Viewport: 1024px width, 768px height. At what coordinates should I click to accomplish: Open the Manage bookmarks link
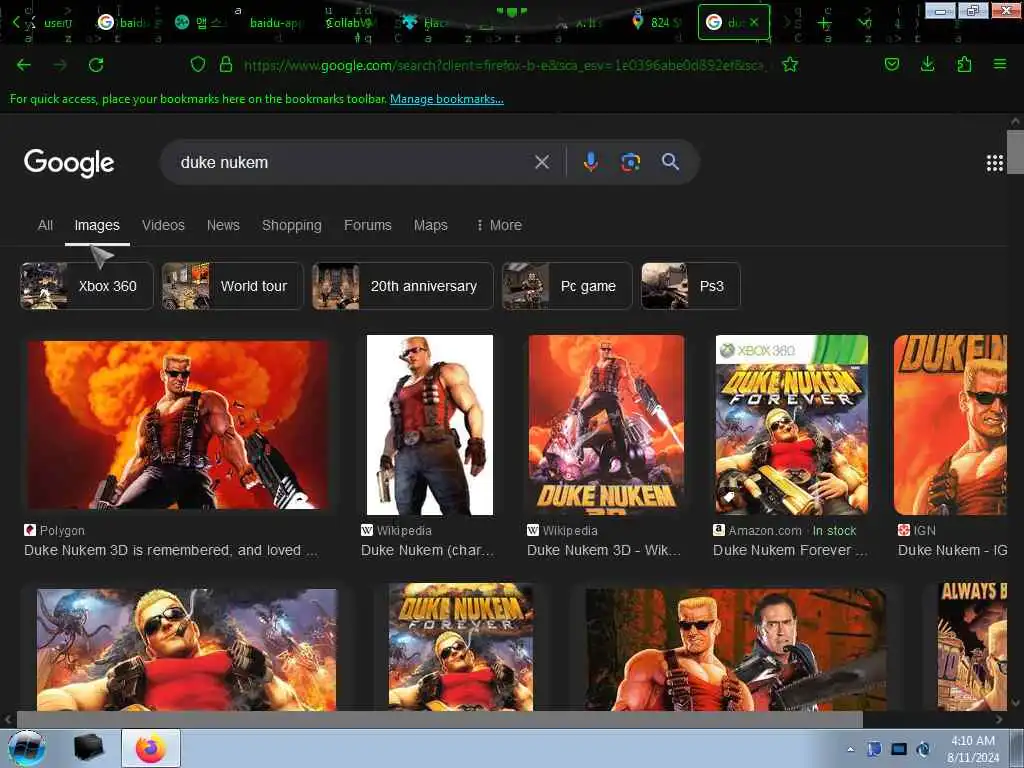(447, 99)
